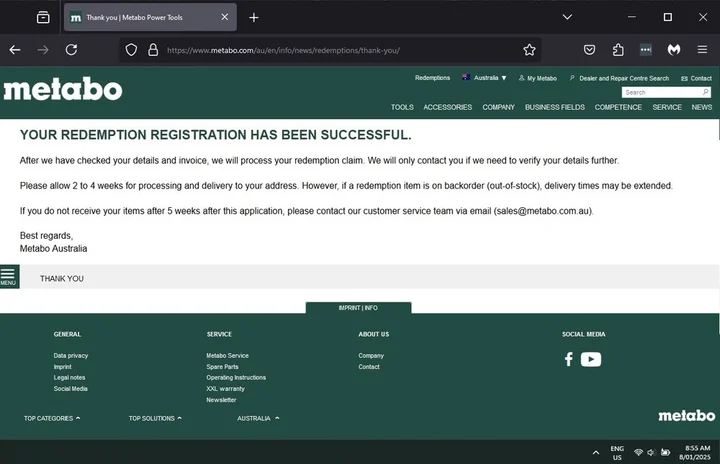Open the hamburger MENU button

pos(8,276)
